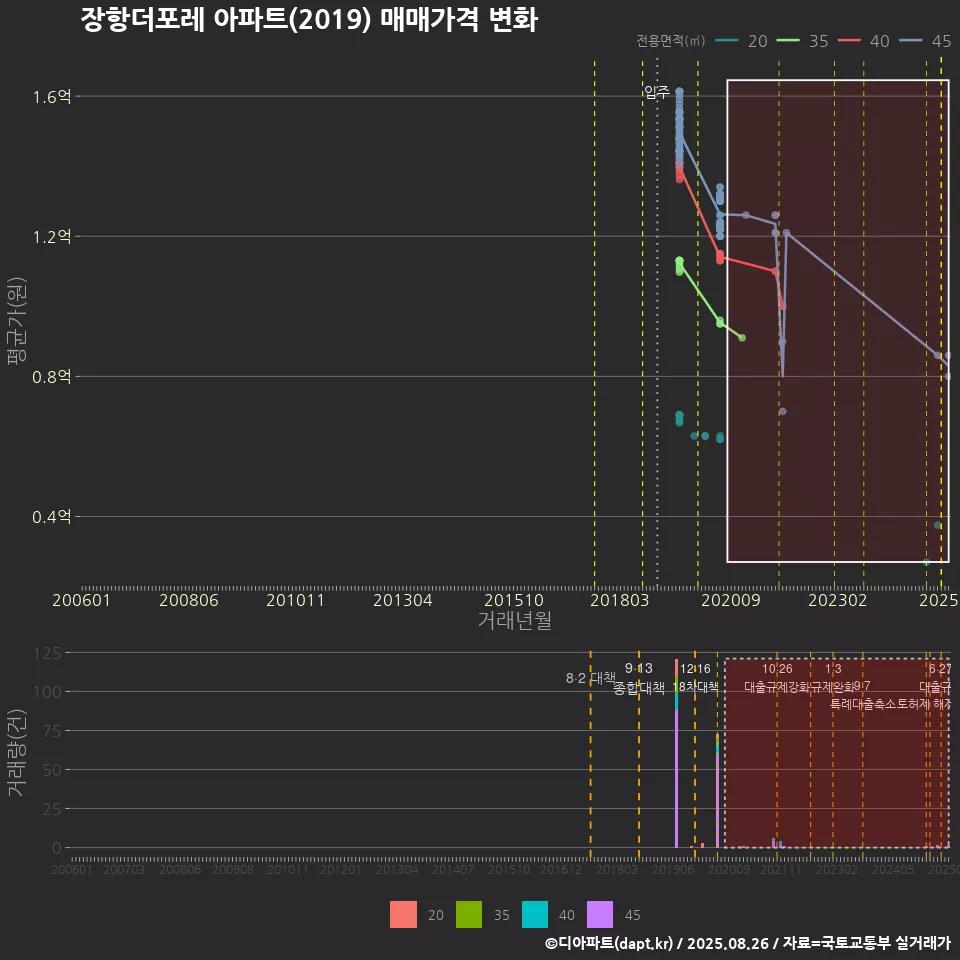Click the 거래량(건) axis title

(x=17, y=752)
